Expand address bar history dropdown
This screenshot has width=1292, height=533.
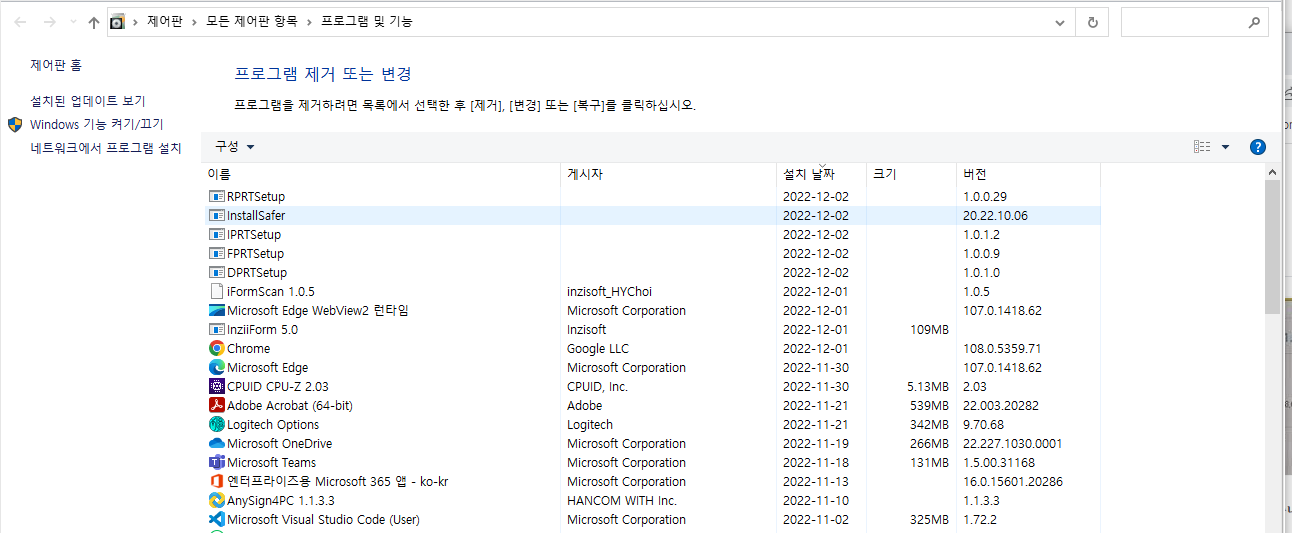(1061, 22)
